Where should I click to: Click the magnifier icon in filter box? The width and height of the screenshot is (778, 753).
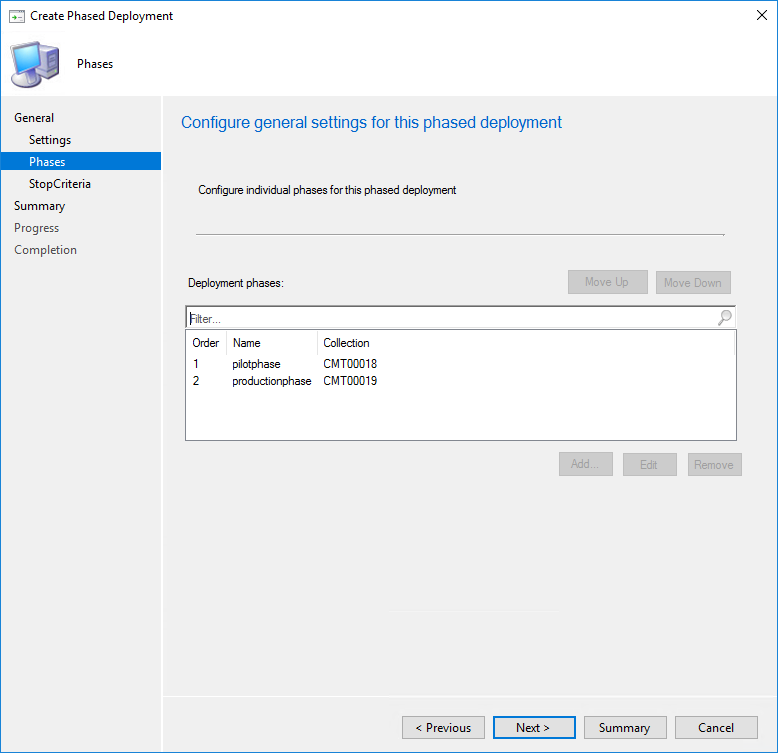(x=724, y=318)
